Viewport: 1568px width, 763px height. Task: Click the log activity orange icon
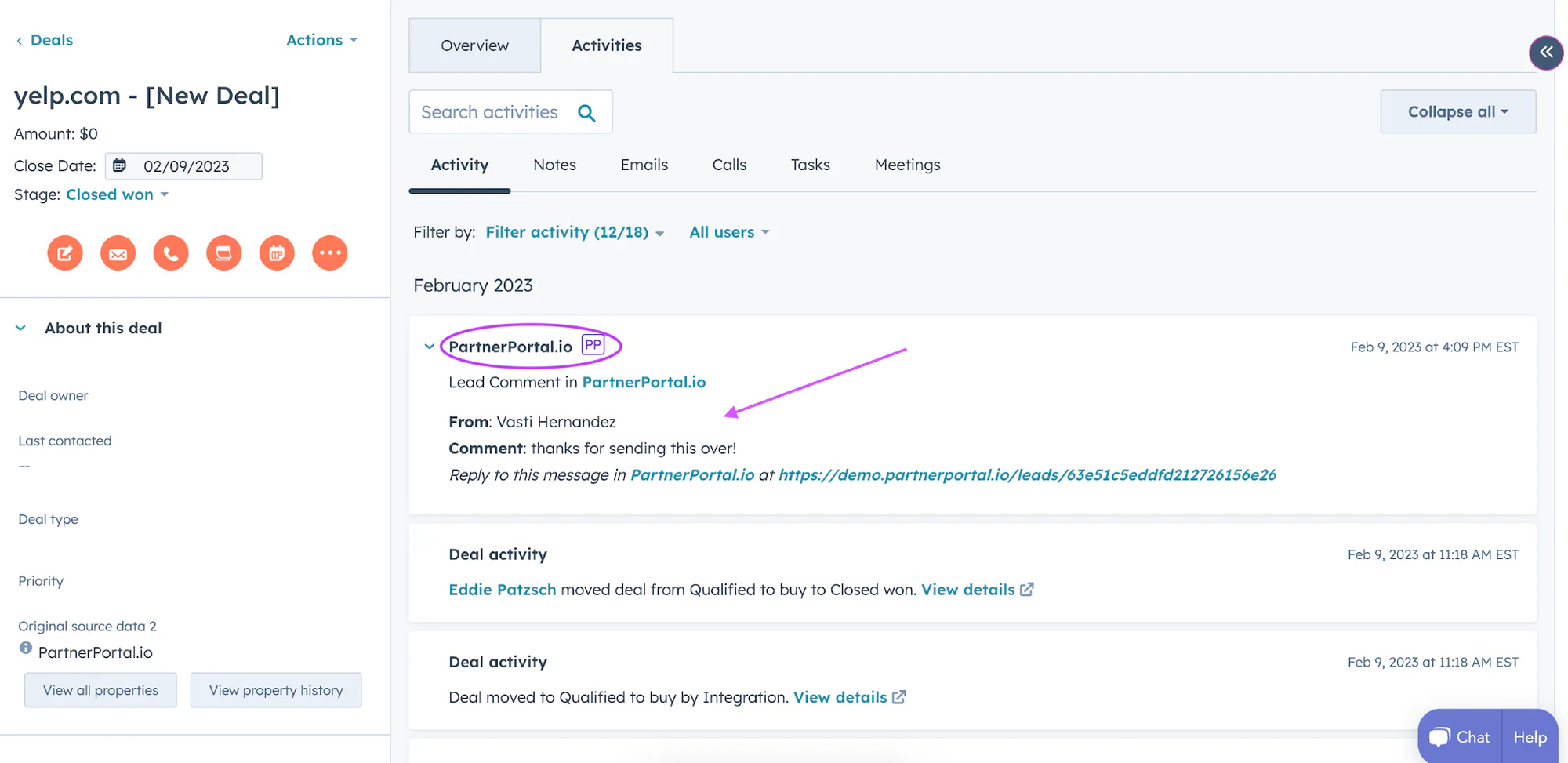(223, 253)
